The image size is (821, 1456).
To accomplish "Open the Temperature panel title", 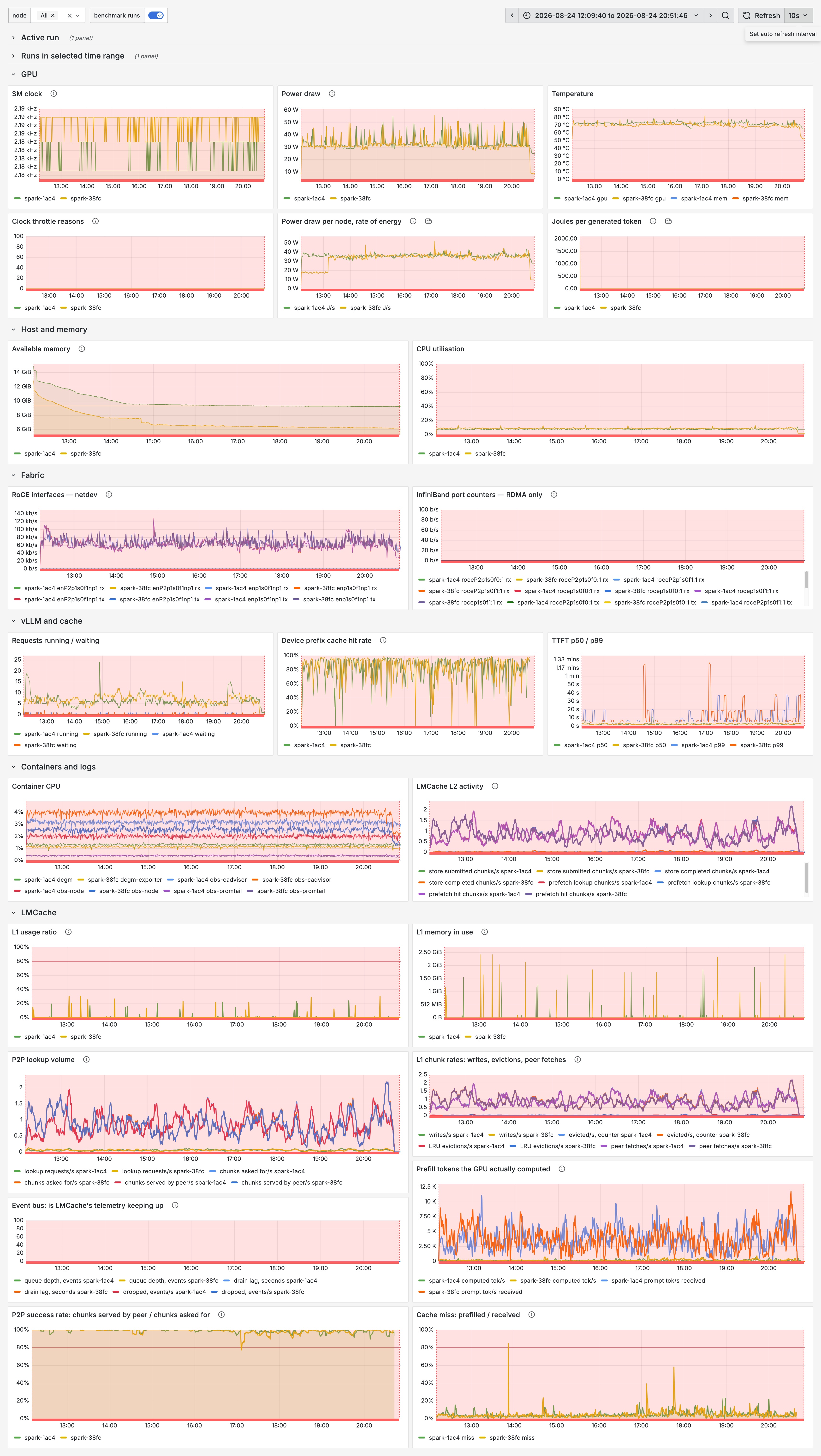I will point(572,94).
